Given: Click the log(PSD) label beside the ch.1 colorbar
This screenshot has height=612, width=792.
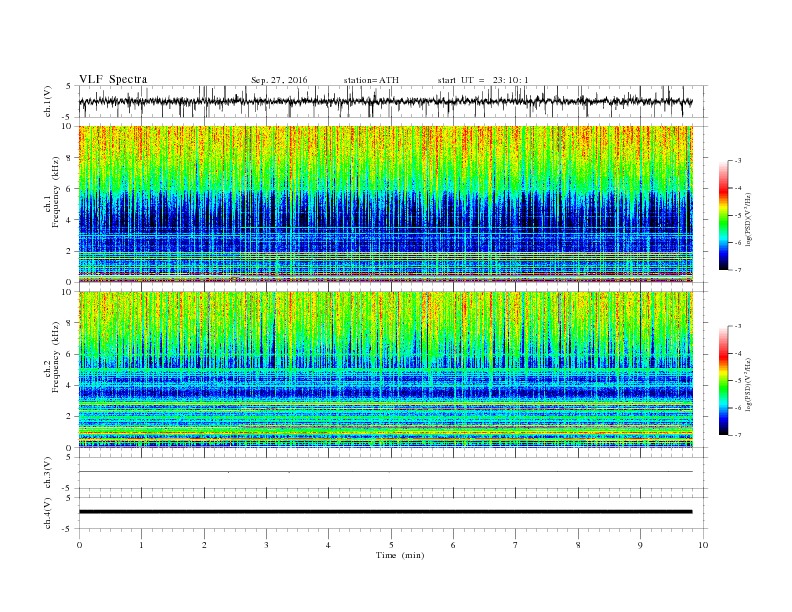Looking at the screenshot, I should coord(748,219).
